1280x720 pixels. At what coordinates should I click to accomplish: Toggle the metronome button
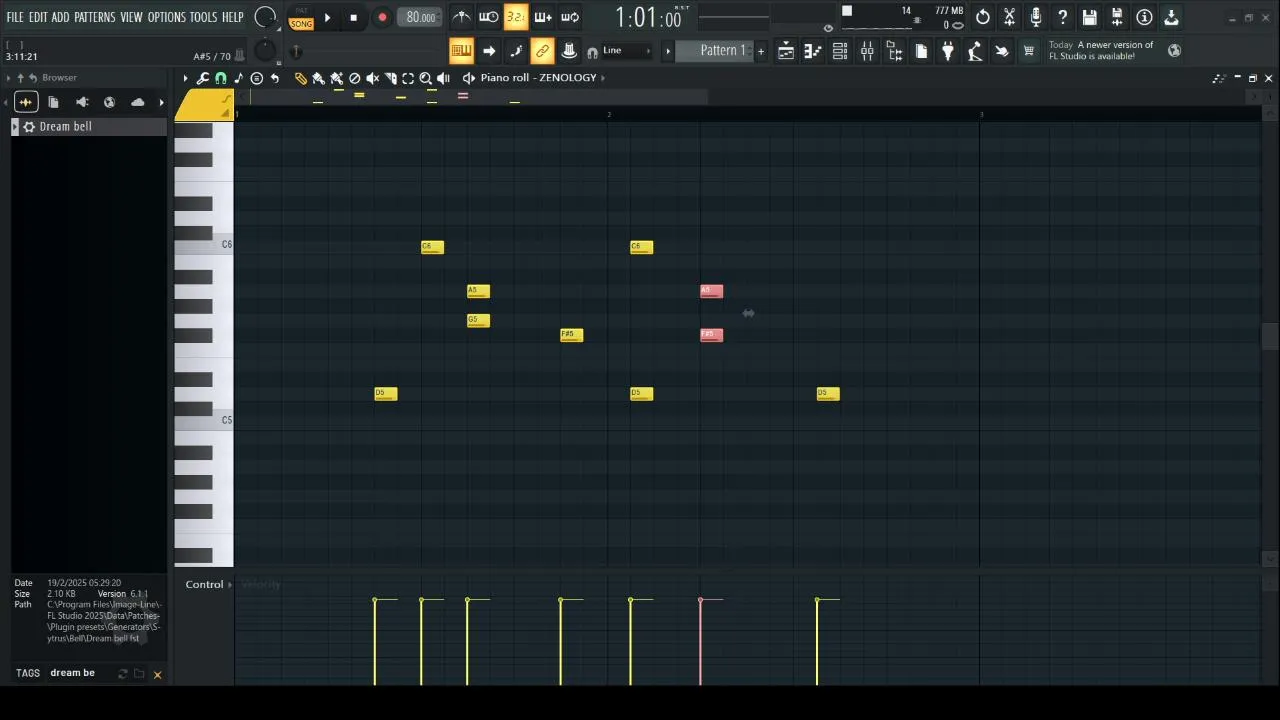[x=461, y=17]
